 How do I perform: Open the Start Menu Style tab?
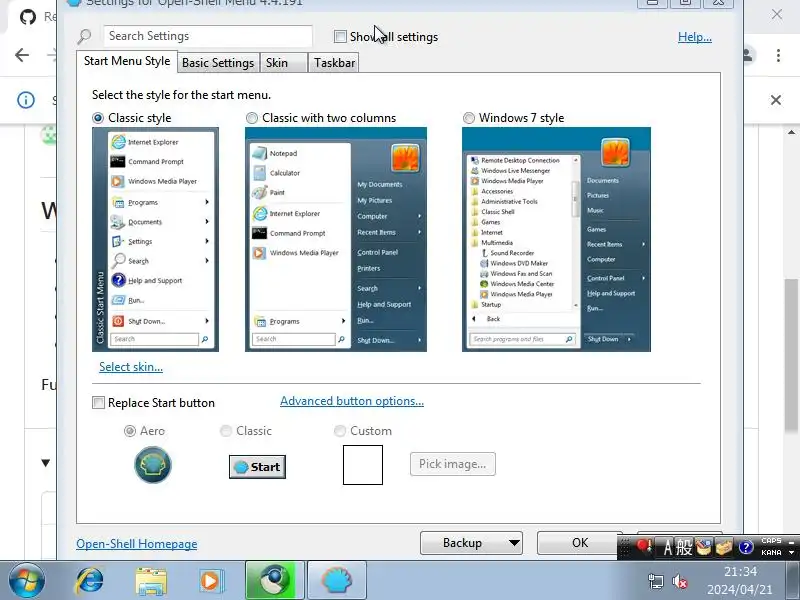coord(127,61)
